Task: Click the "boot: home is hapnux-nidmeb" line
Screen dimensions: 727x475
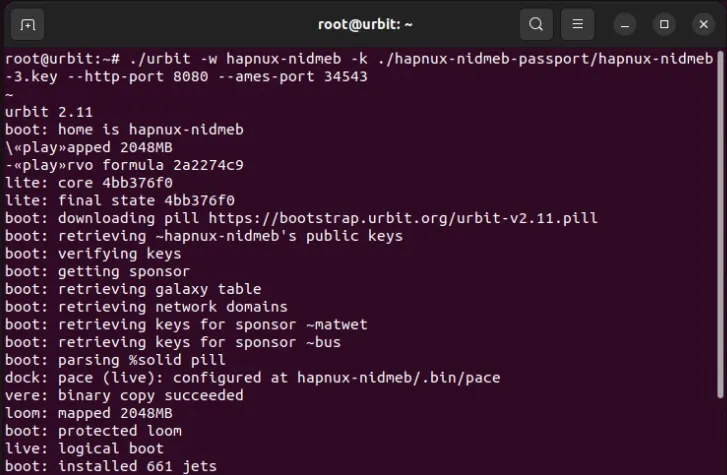Action: 124,129
